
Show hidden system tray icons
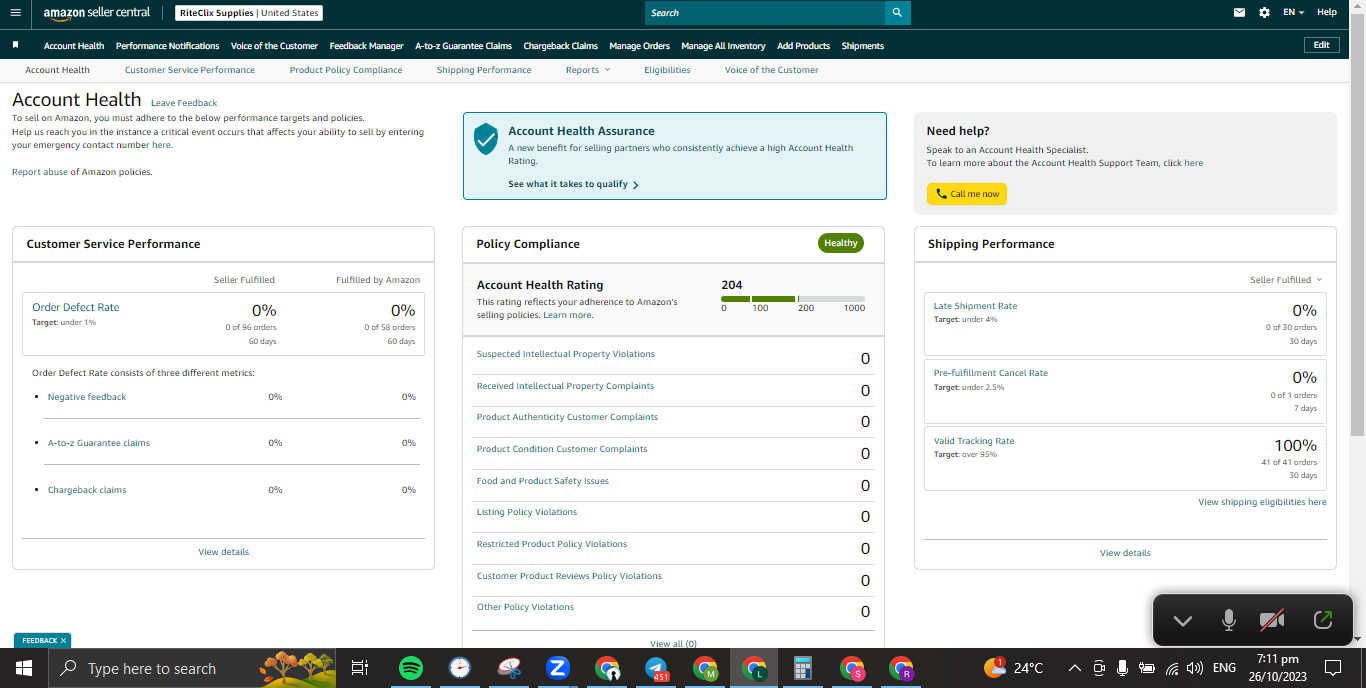[1075, 668]
